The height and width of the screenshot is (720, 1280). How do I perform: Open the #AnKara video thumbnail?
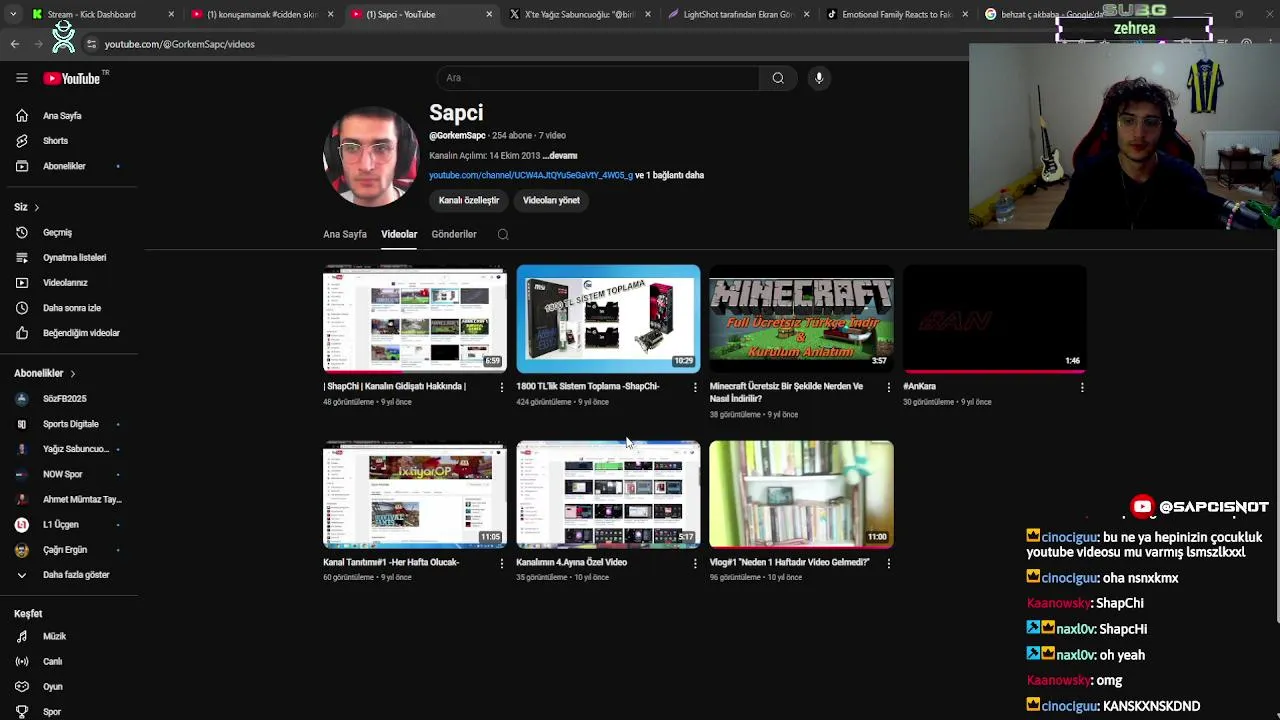(994, 319)
